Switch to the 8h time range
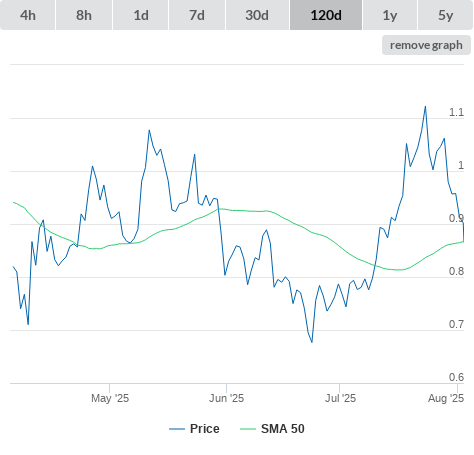474x455 pixels. point(84,15)
